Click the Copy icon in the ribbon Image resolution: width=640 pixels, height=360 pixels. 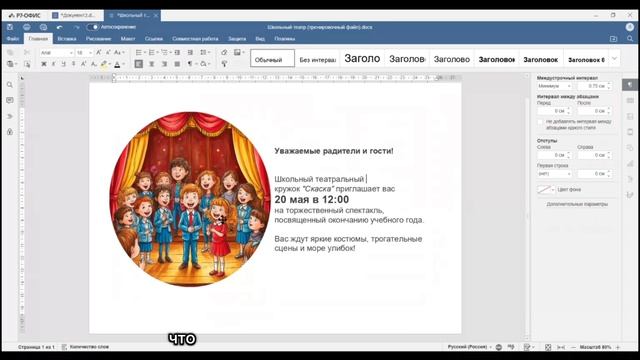point(10,53)
